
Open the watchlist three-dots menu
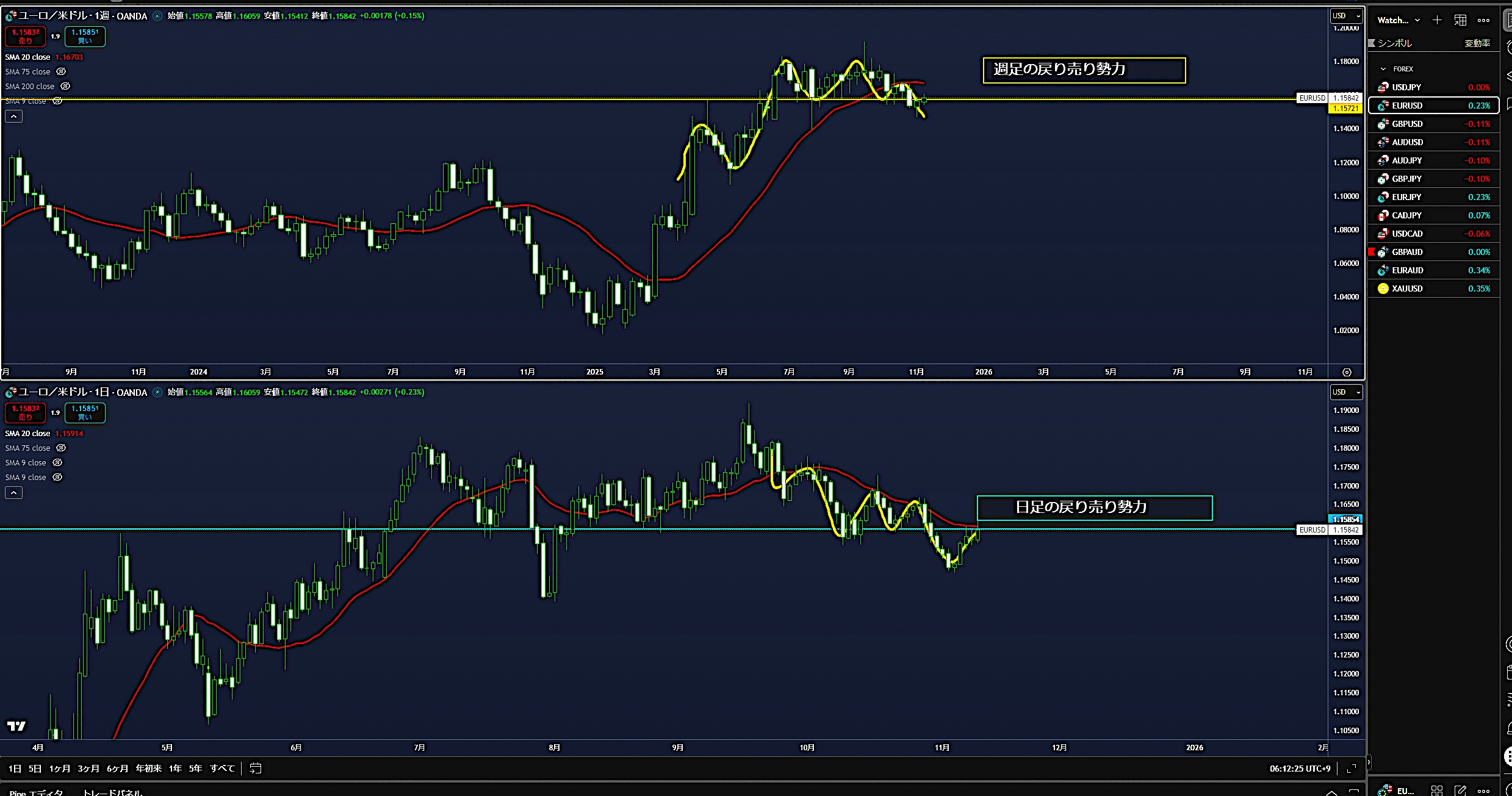pyautogui.click(x=1483, y=20)
